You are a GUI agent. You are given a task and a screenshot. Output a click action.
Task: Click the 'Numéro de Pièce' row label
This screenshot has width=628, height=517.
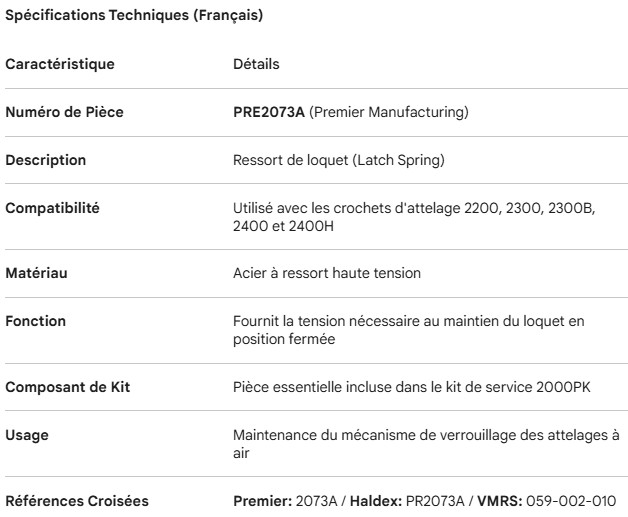pos(64,112)
